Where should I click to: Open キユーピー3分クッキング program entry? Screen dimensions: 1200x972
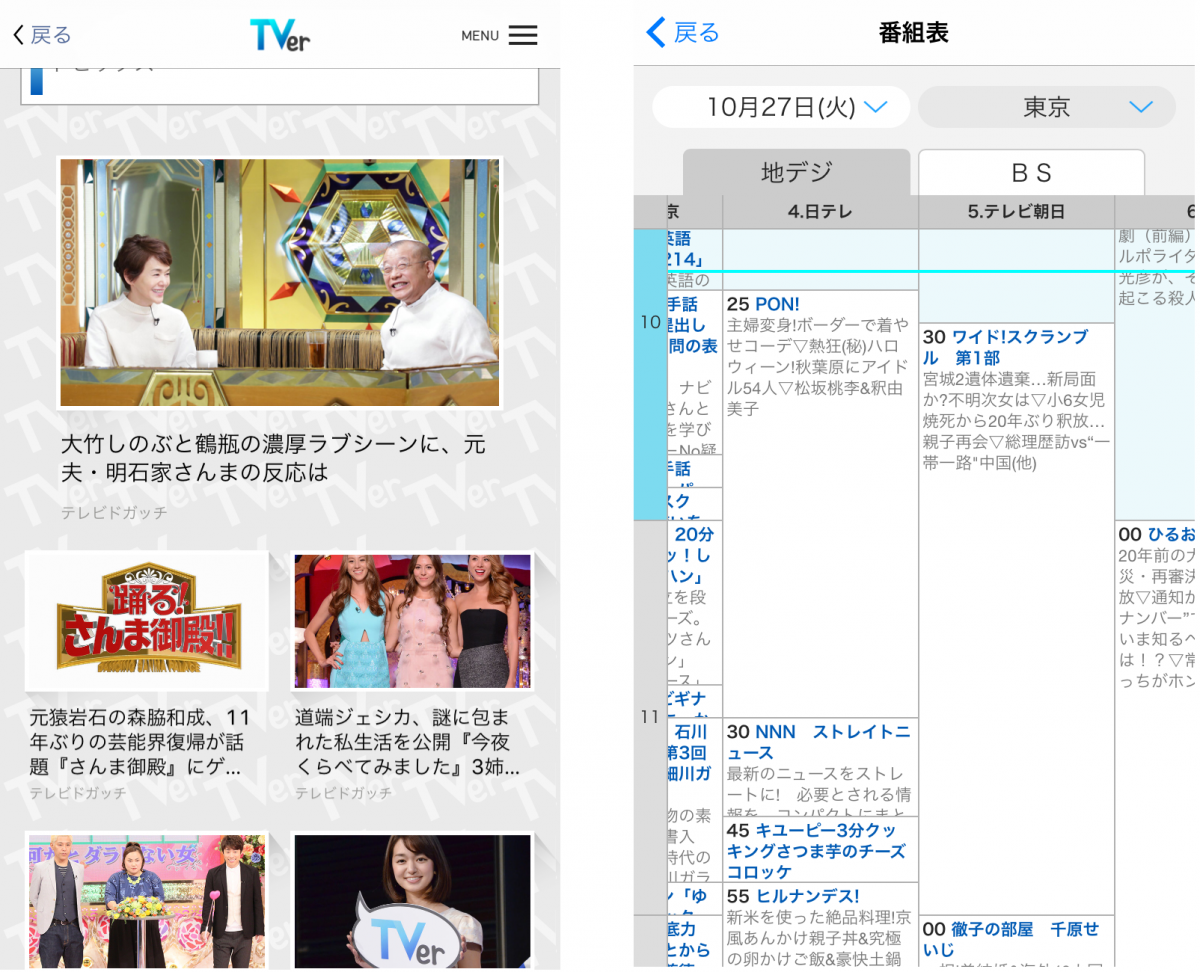[x=820, y=850]
